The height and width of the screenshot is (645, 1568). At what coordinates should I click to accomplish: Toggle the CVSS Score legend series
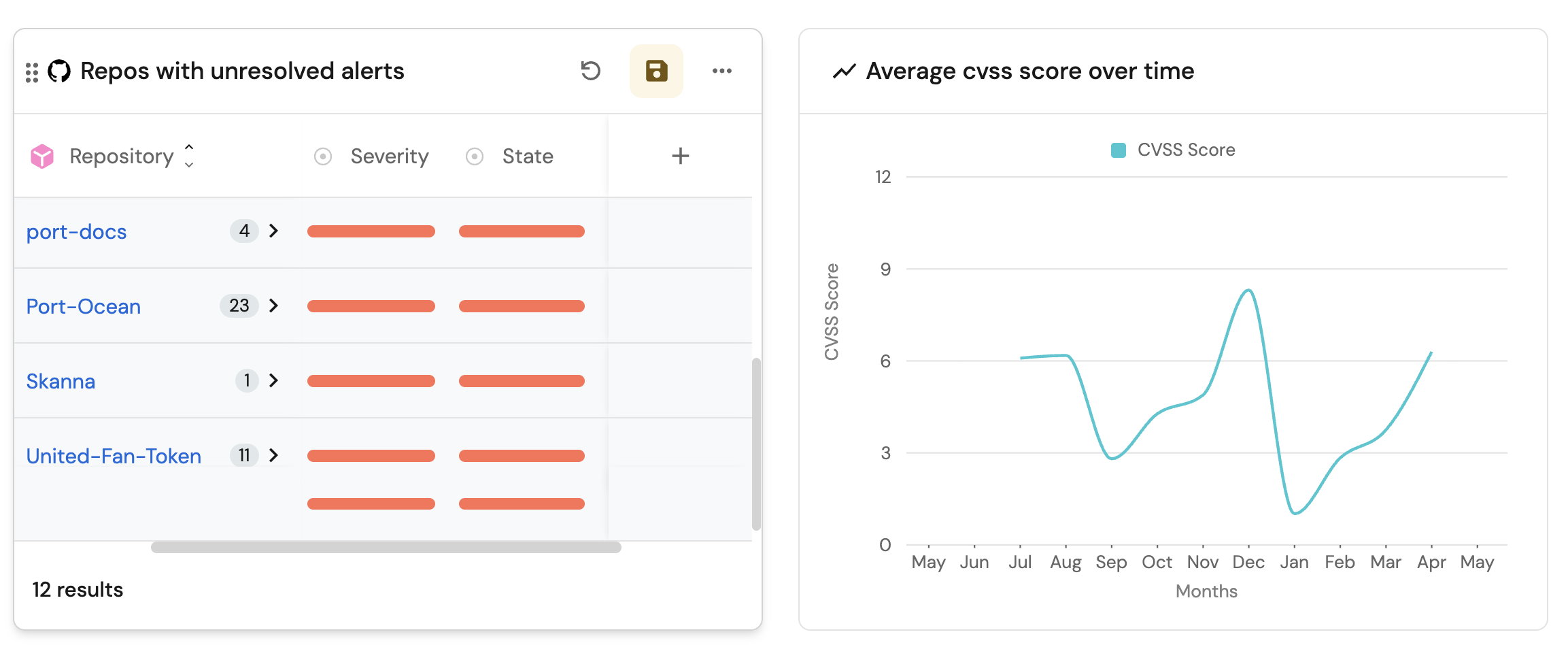coord(1173,150)
